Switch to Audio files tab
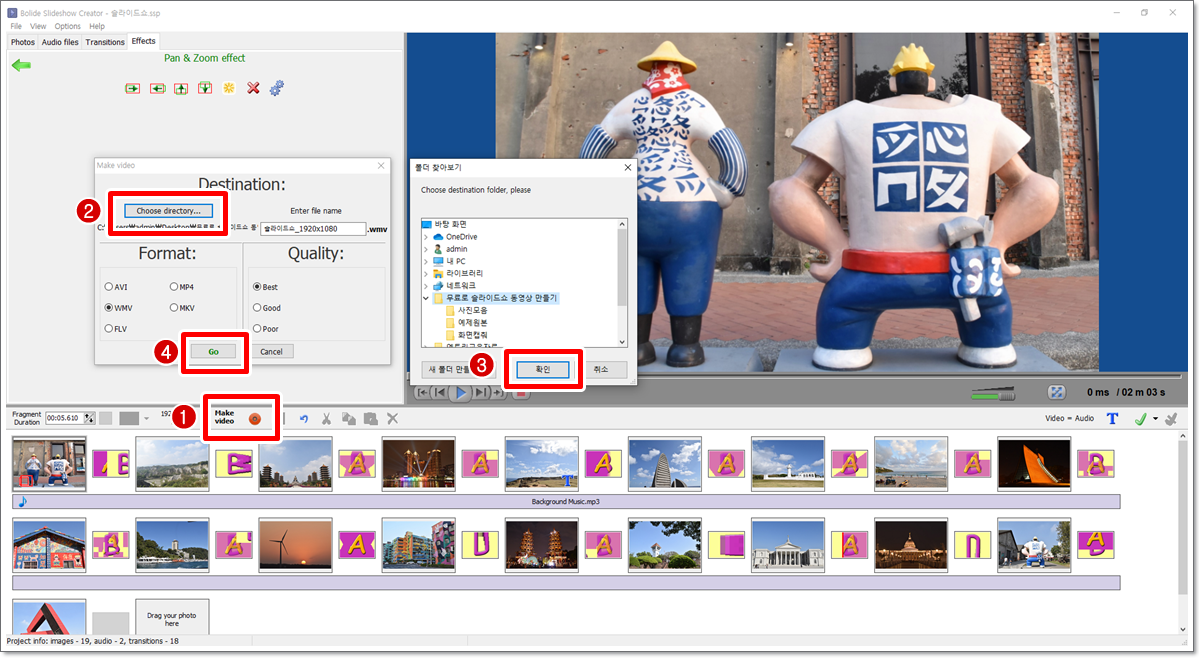Image resolution: width=1200 pixels, height=658 pixels. click(60, 42)
